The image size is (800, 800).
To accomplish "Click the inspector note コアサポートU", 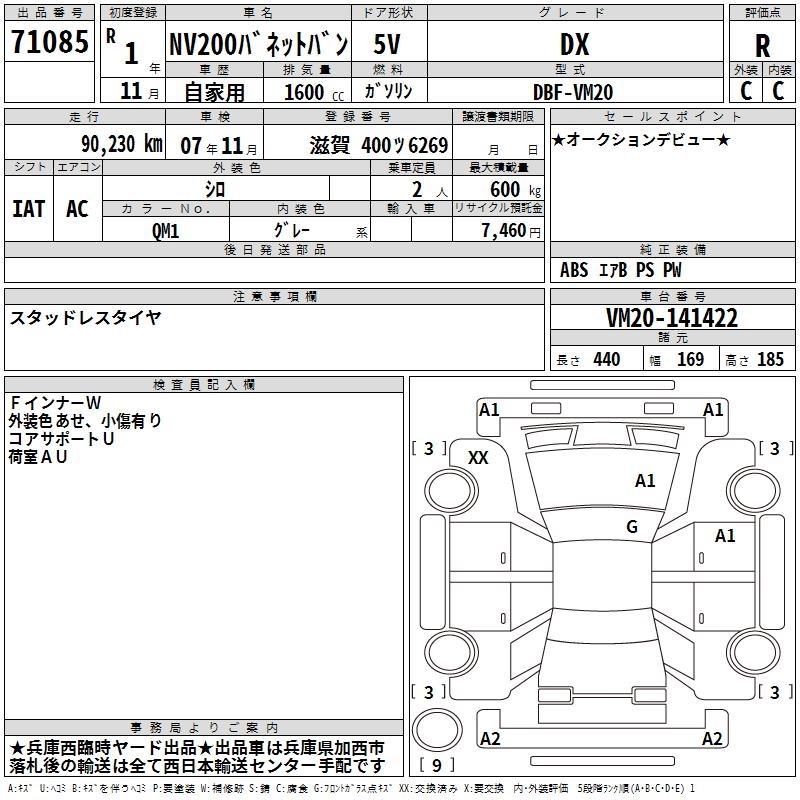I will (x=61, y=439).
